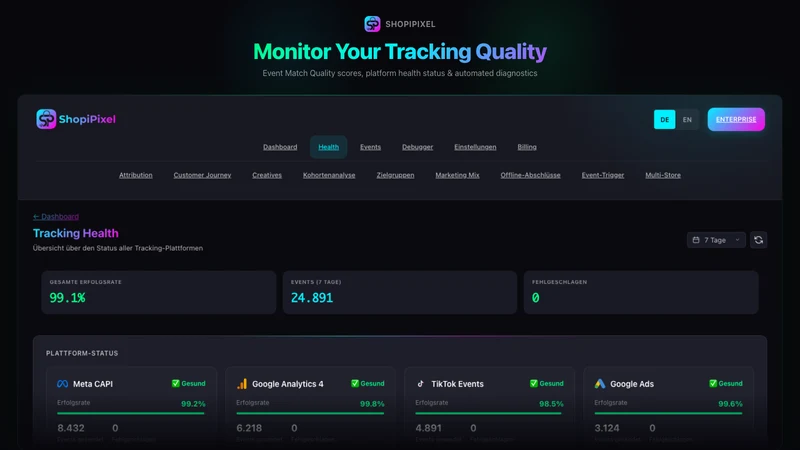Open the Marketing Mix link
800x450 pixels.
457,175
